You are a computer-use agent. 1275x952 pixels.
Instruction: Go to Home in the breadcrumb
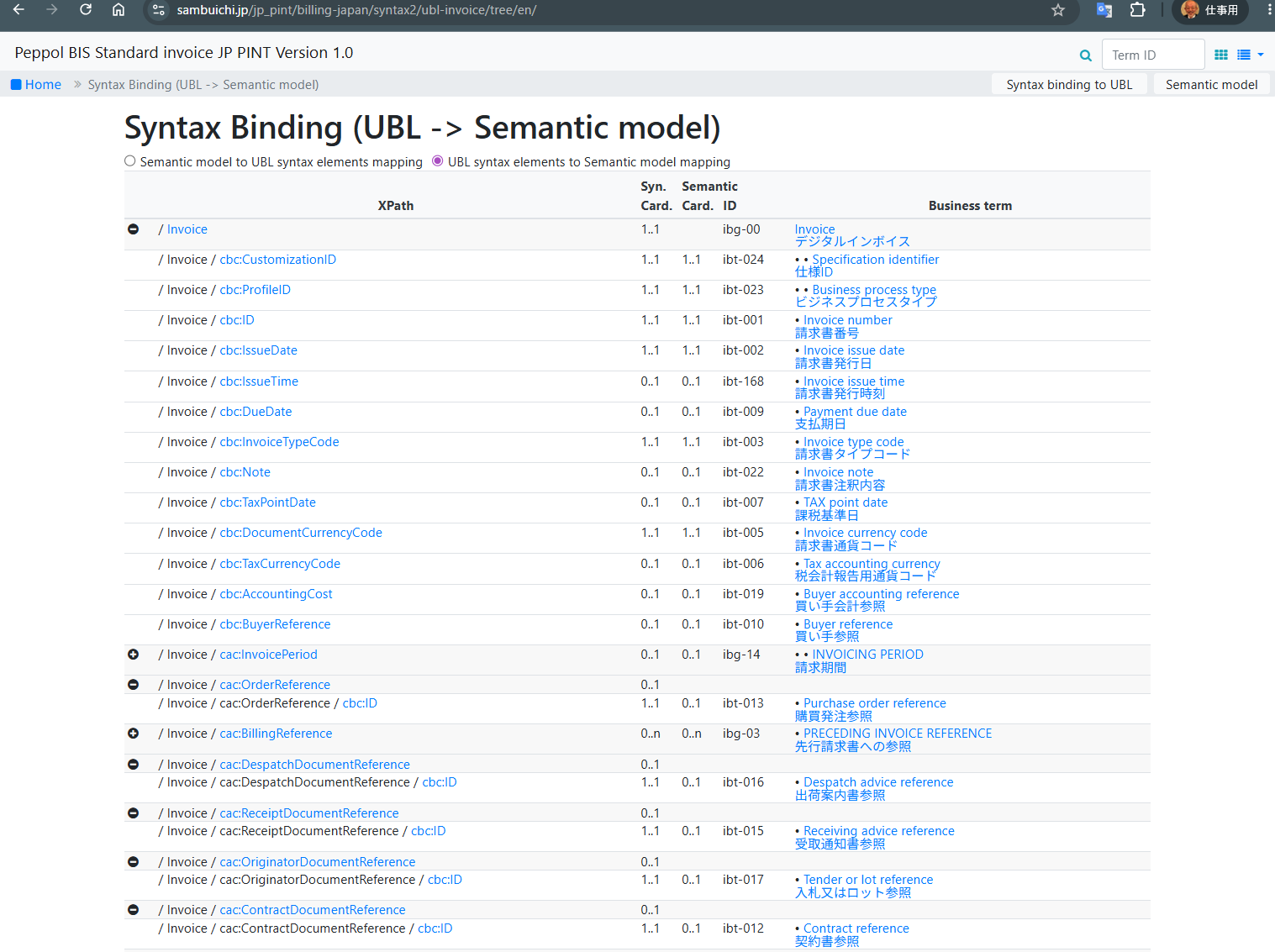(x=35, y=84)
